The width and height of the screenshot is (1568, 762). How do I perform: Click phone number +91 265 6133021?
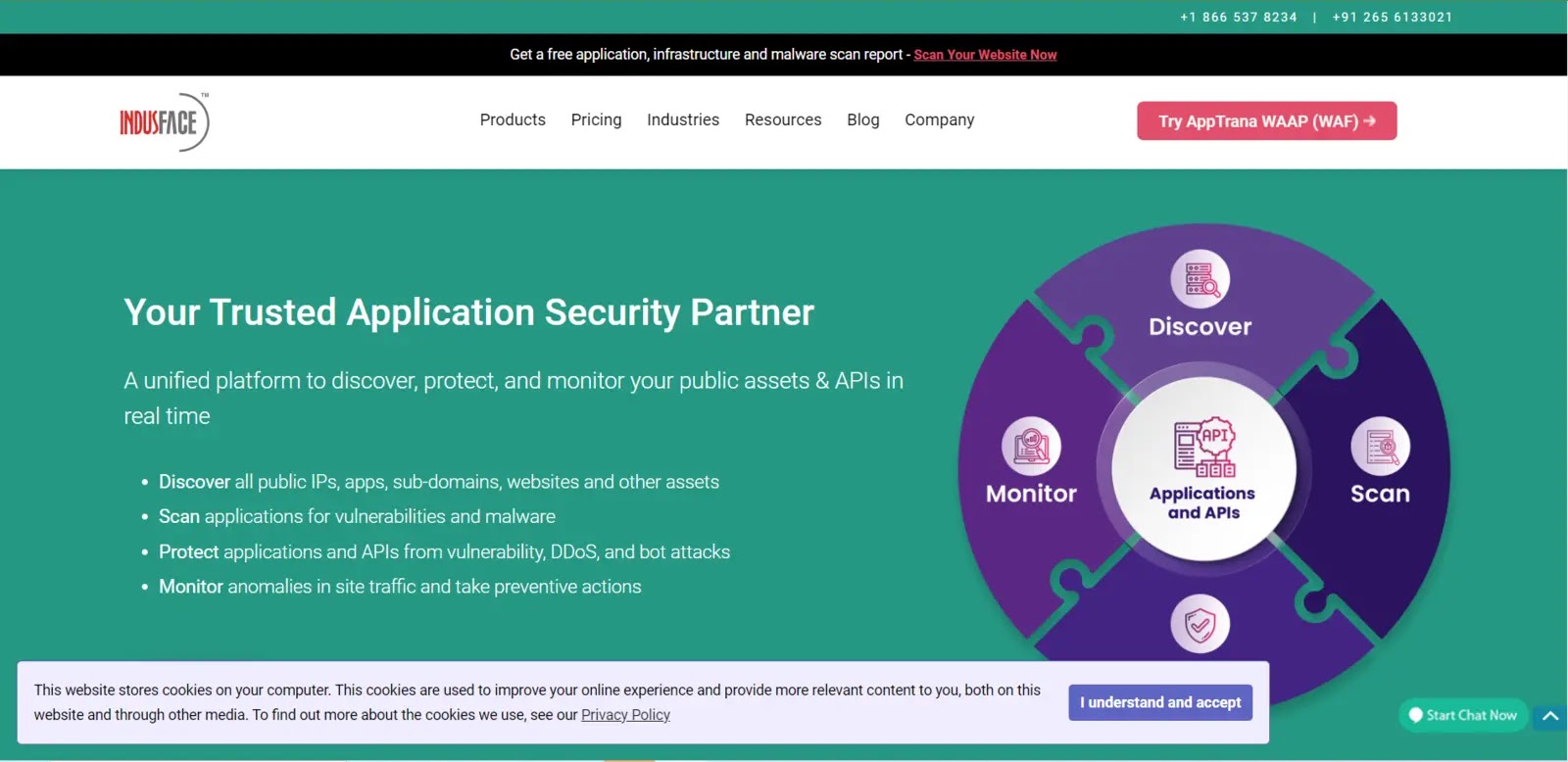1392,17
